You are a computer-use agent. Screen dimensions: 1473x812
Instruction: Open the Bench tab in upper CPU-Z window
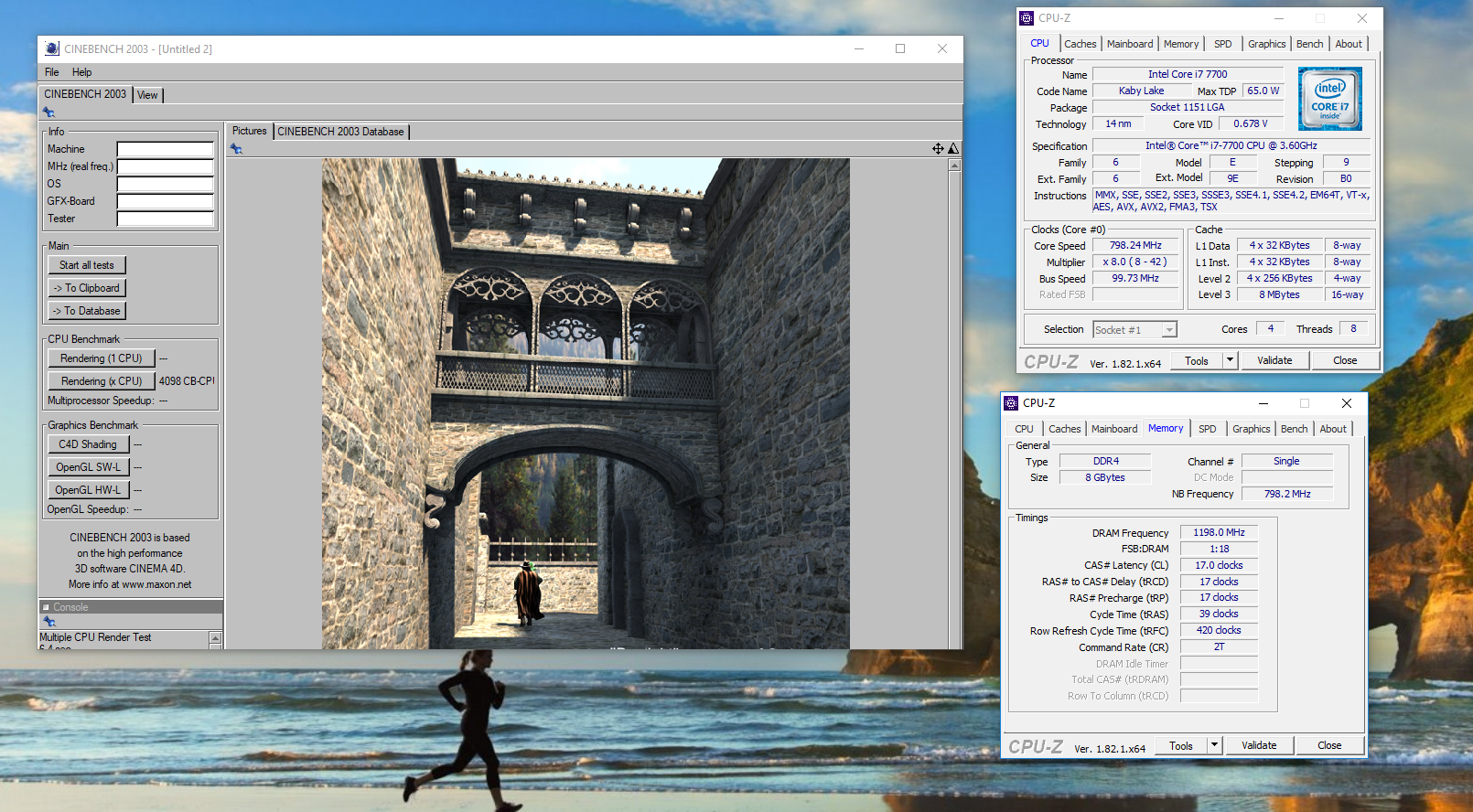[x=1309, y=44]
